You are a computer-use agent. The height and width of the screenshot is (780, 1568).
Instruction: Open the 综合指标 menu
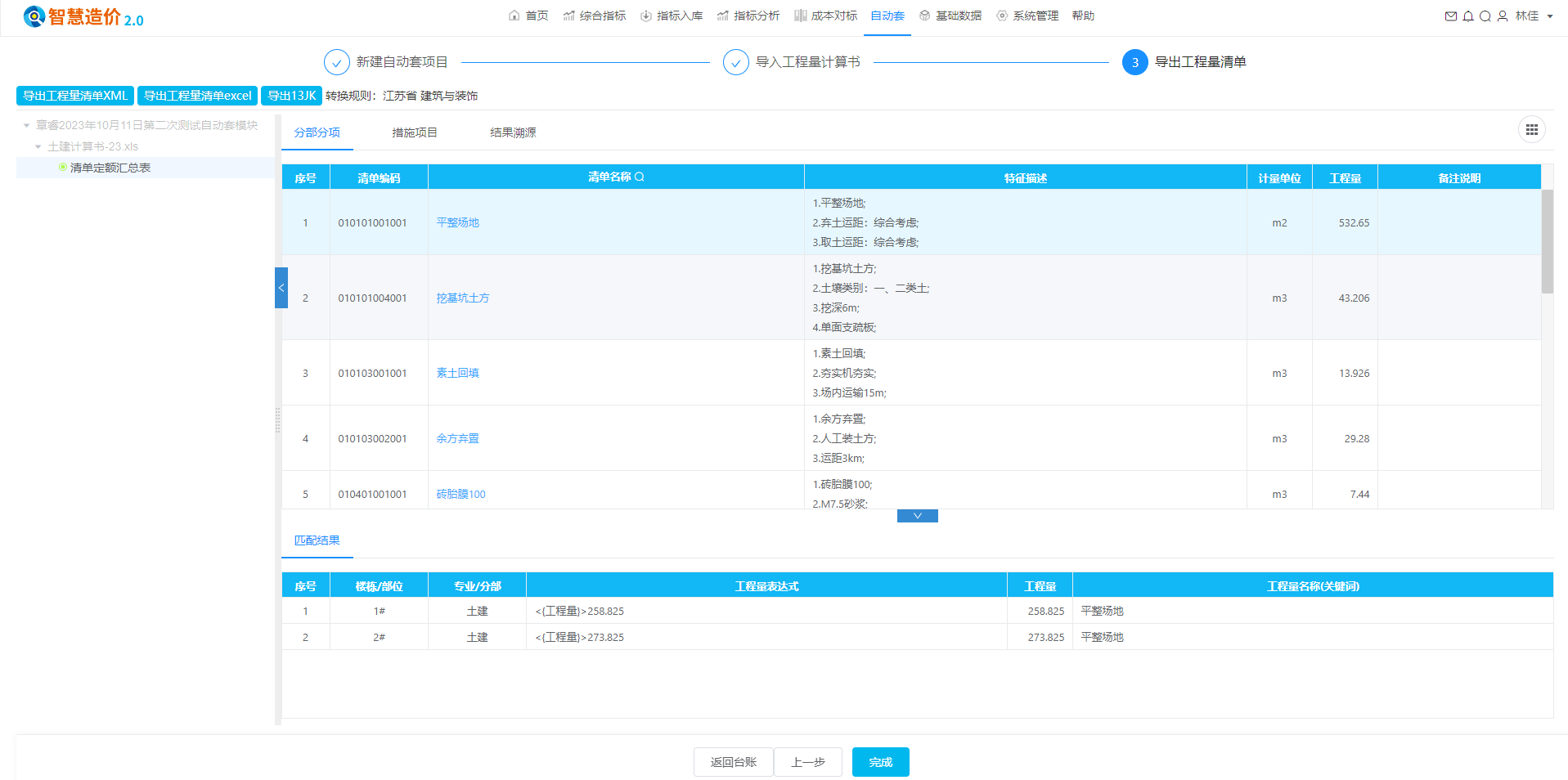[603, 16]
